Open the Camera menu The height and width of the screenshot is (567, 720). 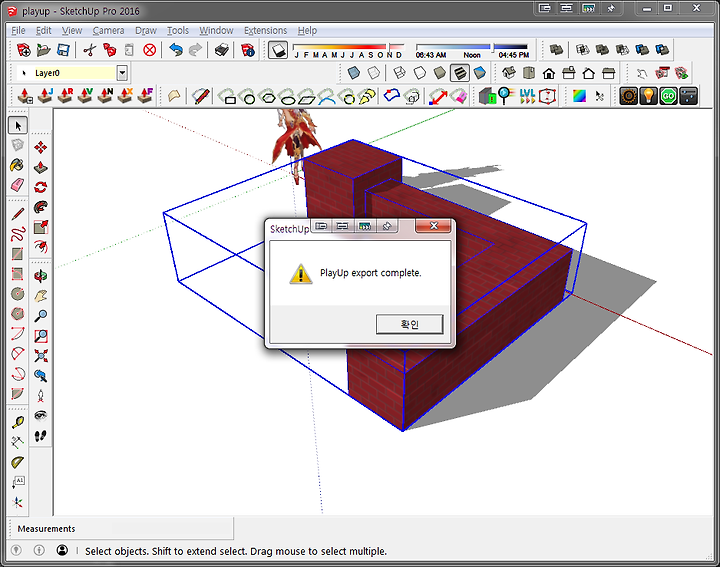tap(108, 30)
